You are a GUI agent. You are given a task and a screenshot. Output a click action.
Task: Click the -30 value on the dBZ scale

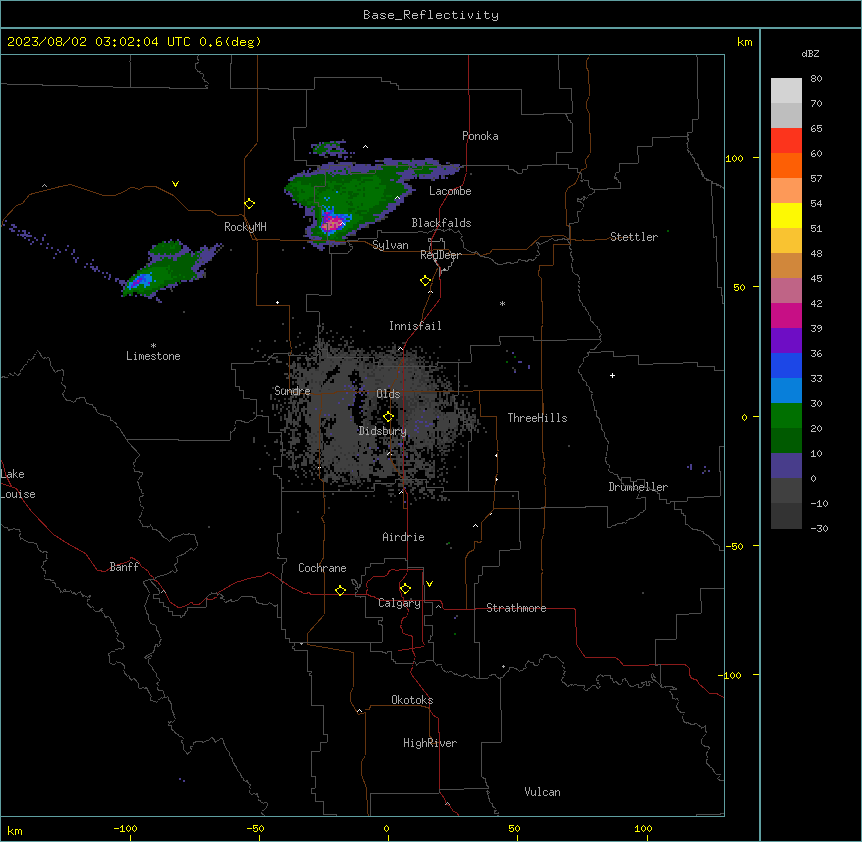pyautogui.click(x=819, y=528)
